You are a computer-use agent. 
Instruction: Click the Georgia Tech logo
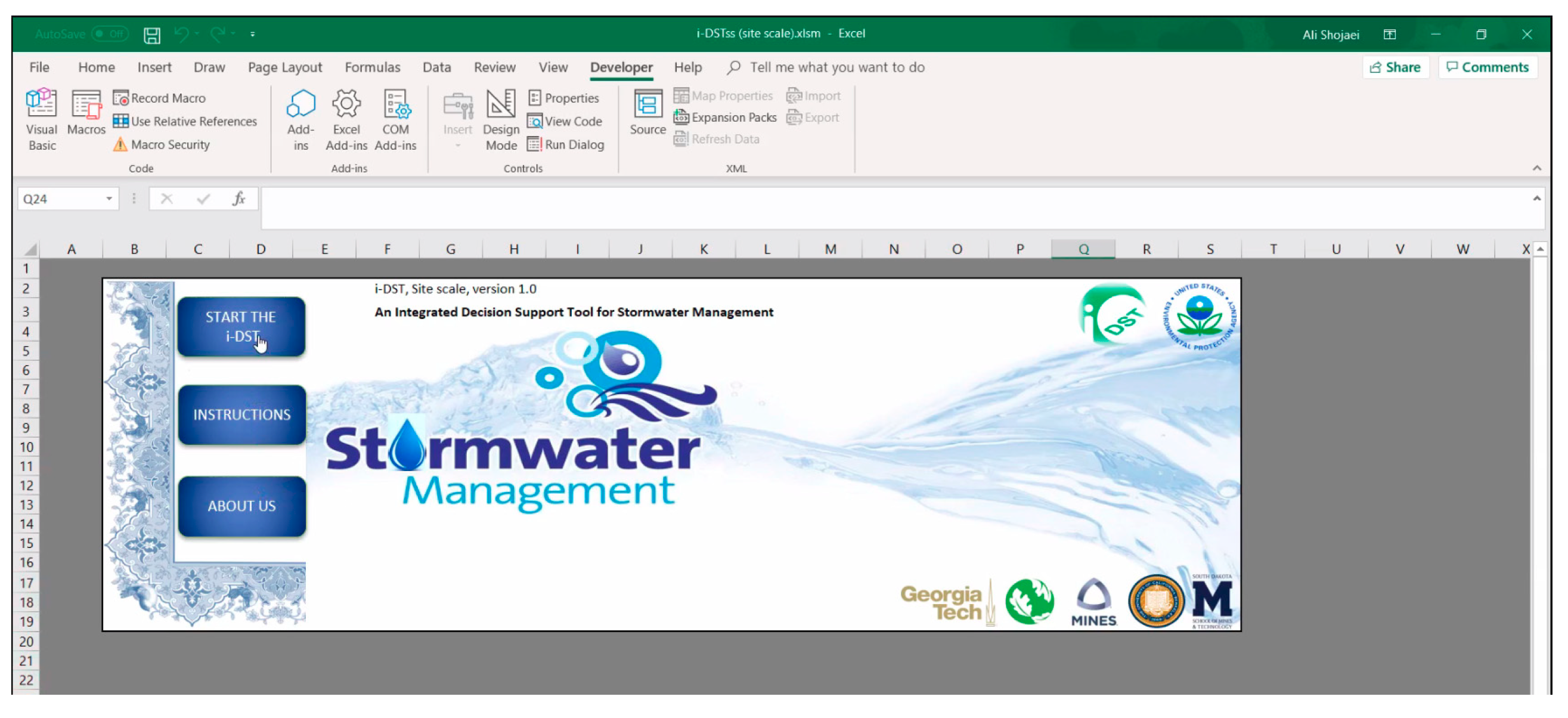947,603
